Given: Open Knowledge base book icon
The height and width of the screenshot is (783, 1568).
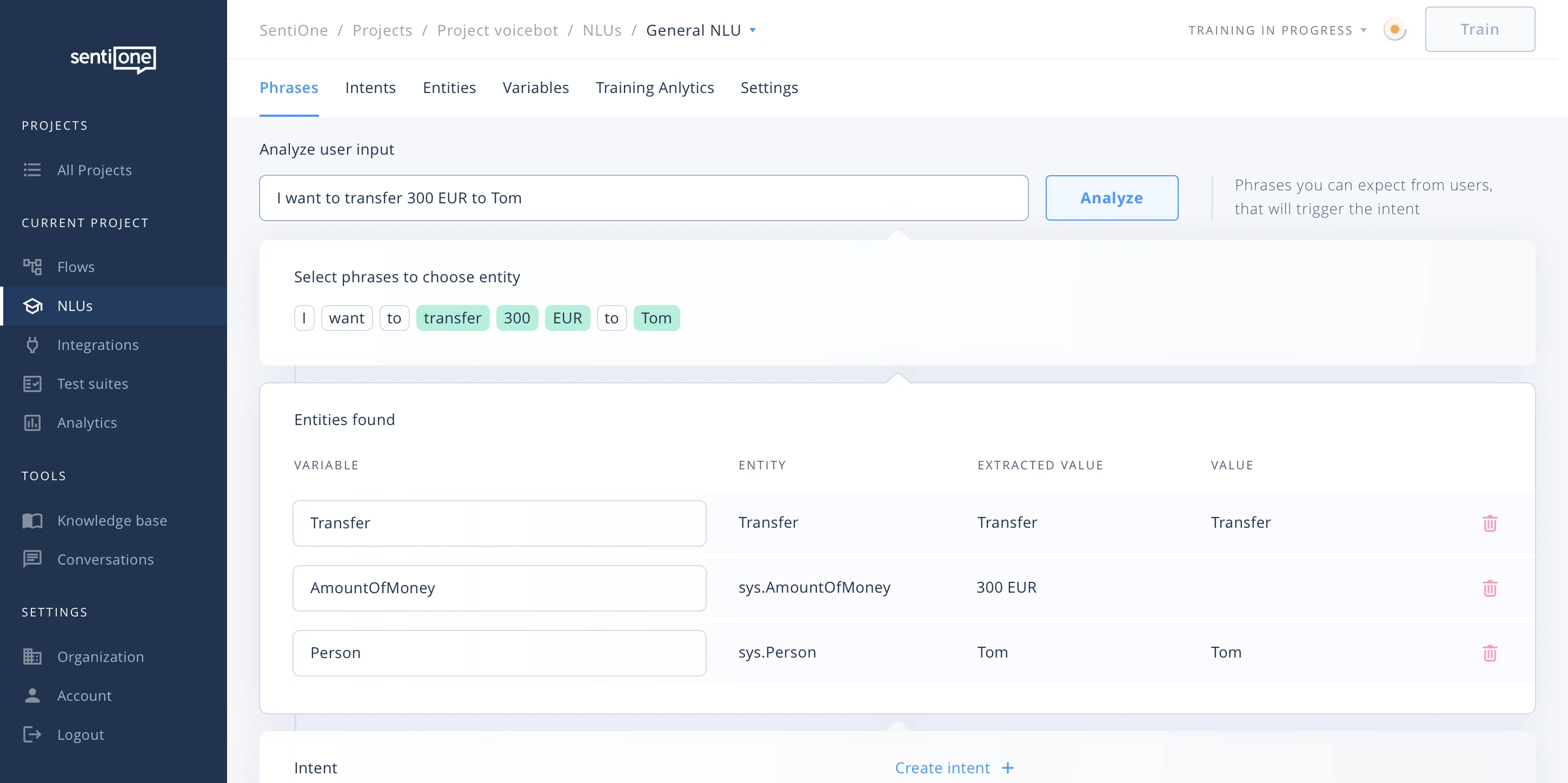Looking at the screenshot, I should click(x=32, y=521).
